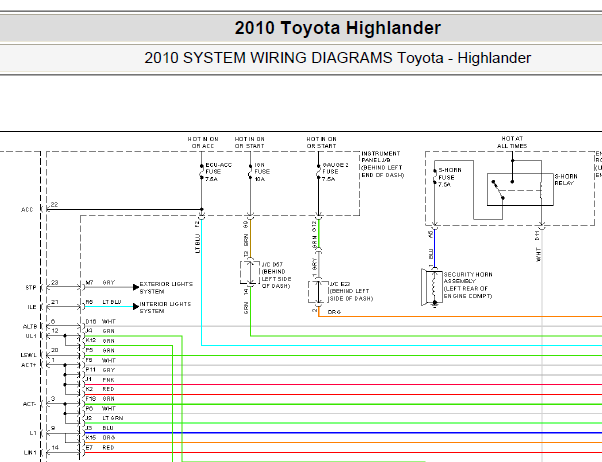This screenshot has width=602, height=462.
Task: Select the F5 GRN wire label
Action: coord(100,350)
